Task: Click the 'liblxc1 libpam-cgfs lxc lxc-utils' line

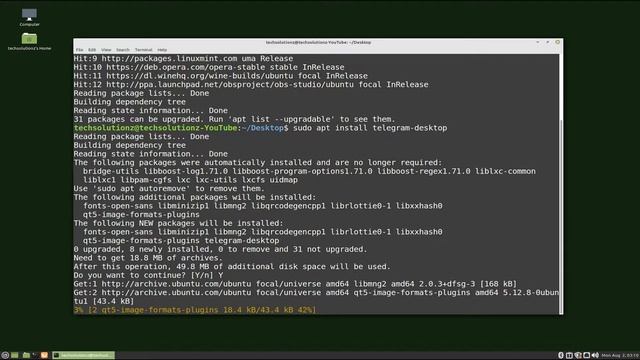Action: (190, 180)
